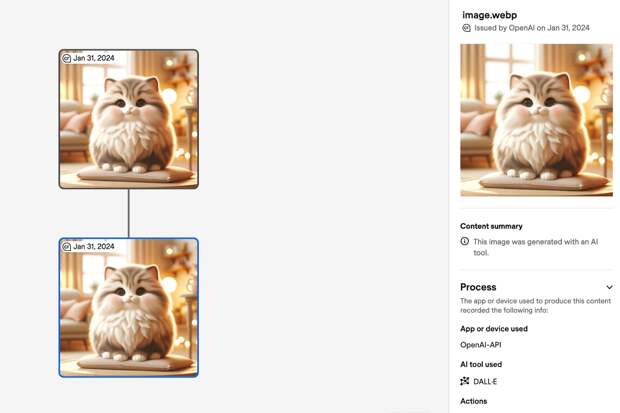Select the highlighted bottom cat image node
Viewport: 620px width, 413px height.
pos(129,307)
